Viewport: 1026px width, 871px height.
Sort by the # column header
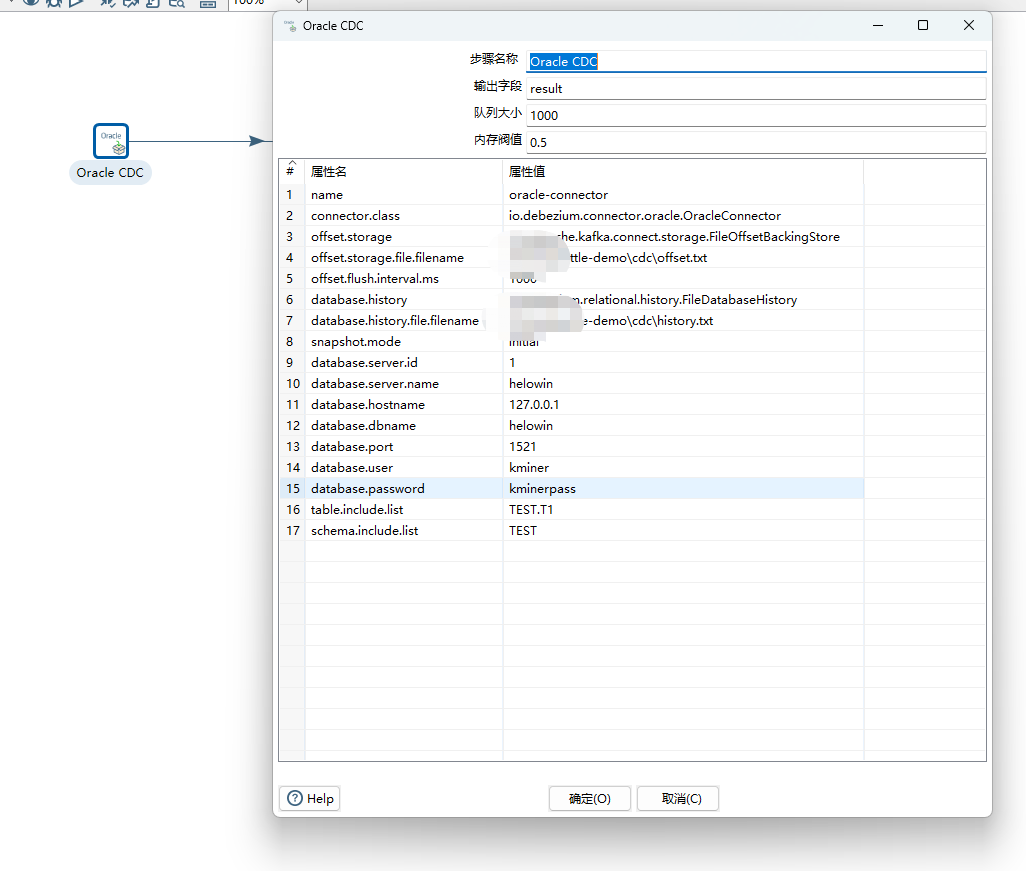tap(292, 171)
